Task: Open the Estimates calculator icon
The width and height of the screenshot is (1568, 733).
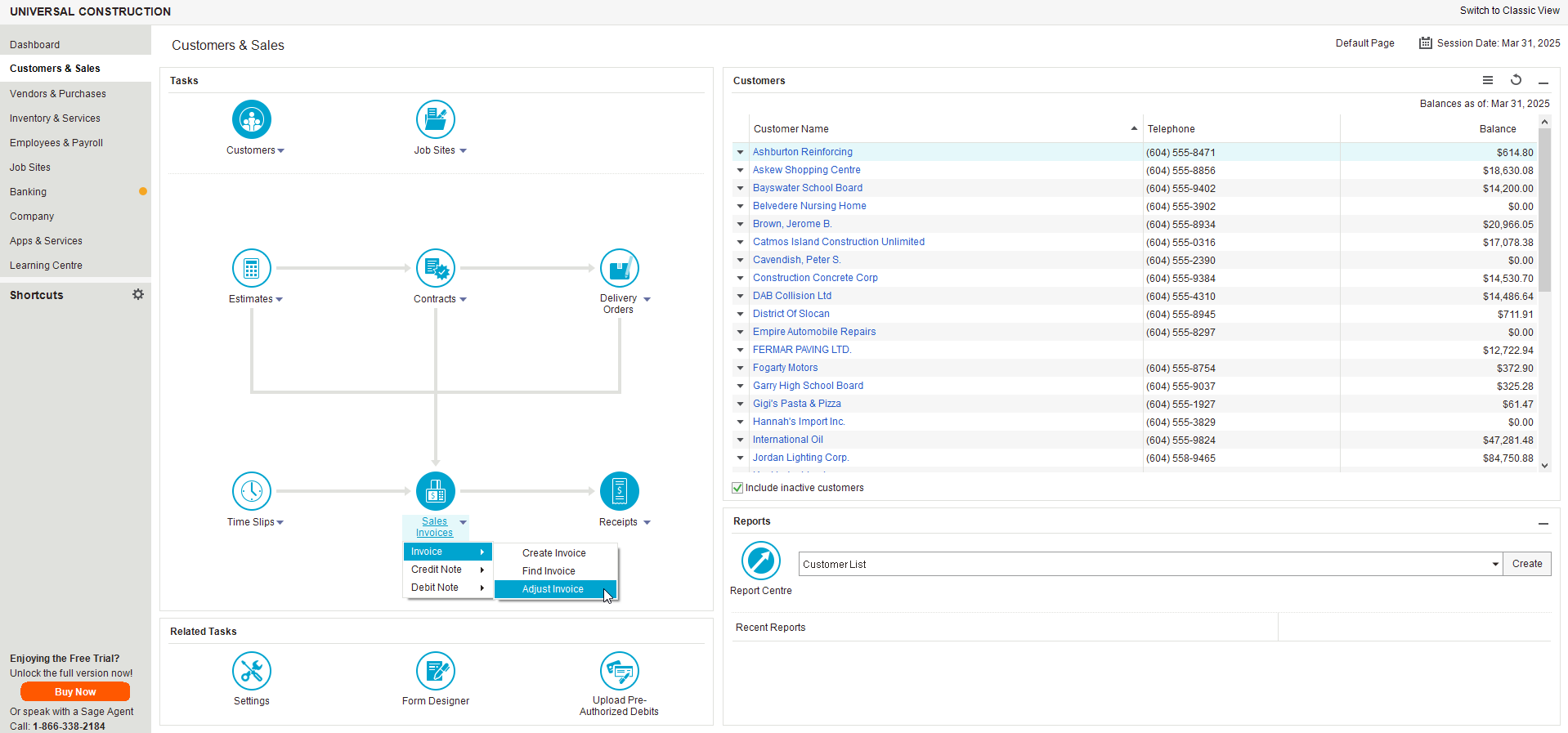Action: 251,269
